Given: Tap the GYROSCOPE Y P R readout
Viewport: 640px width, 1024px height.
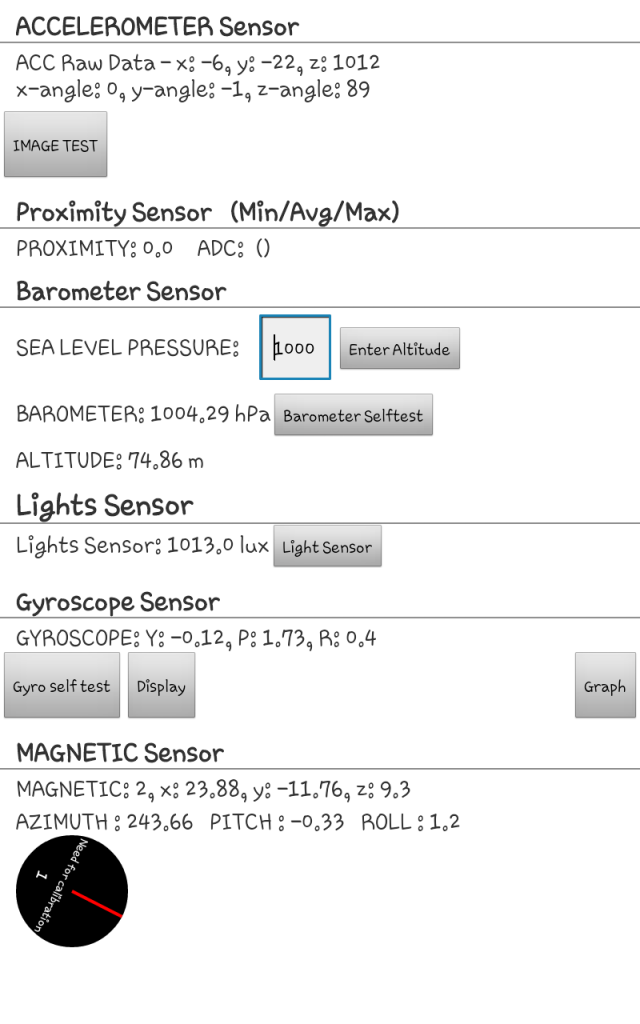Looking at the screenshot, I should pos(196,637).
